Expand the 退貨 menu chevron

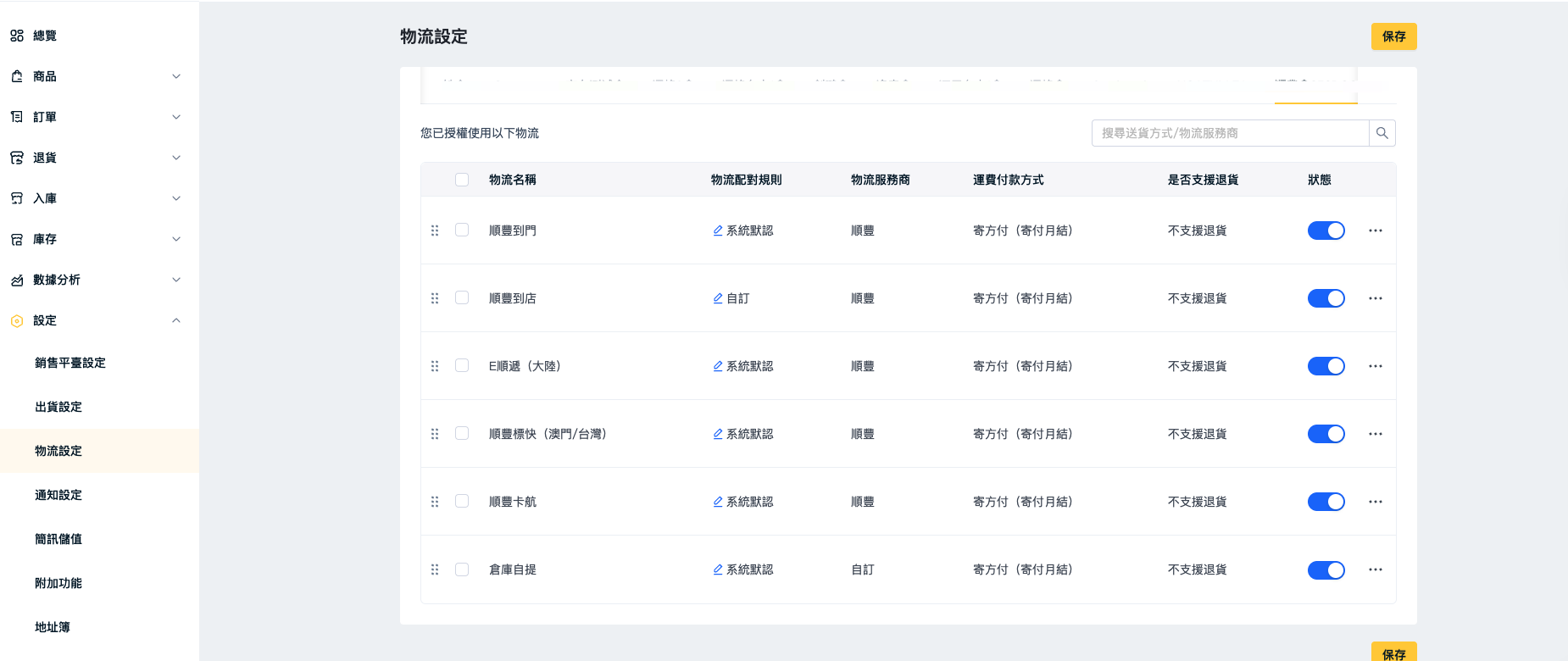(x=176, y=158)
